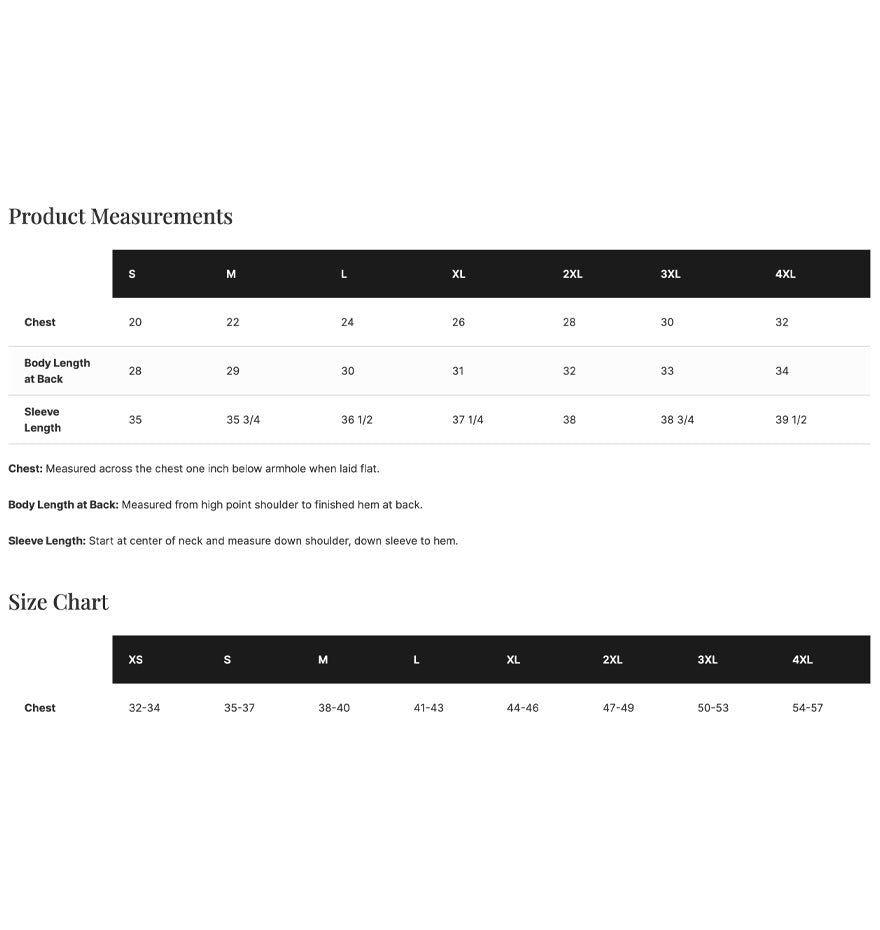880x930 pixels.
Task: Select the 3XL header in Size Chart
Action: [707, 660]
